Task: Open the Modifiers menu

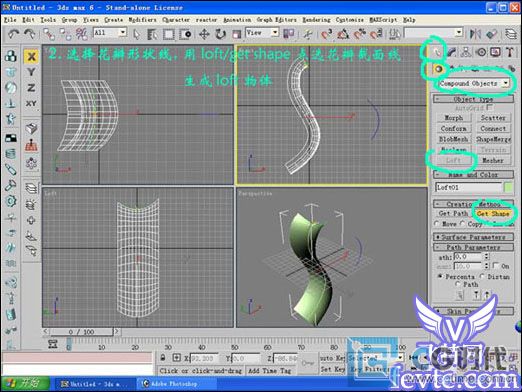Action: pos(142,20)
